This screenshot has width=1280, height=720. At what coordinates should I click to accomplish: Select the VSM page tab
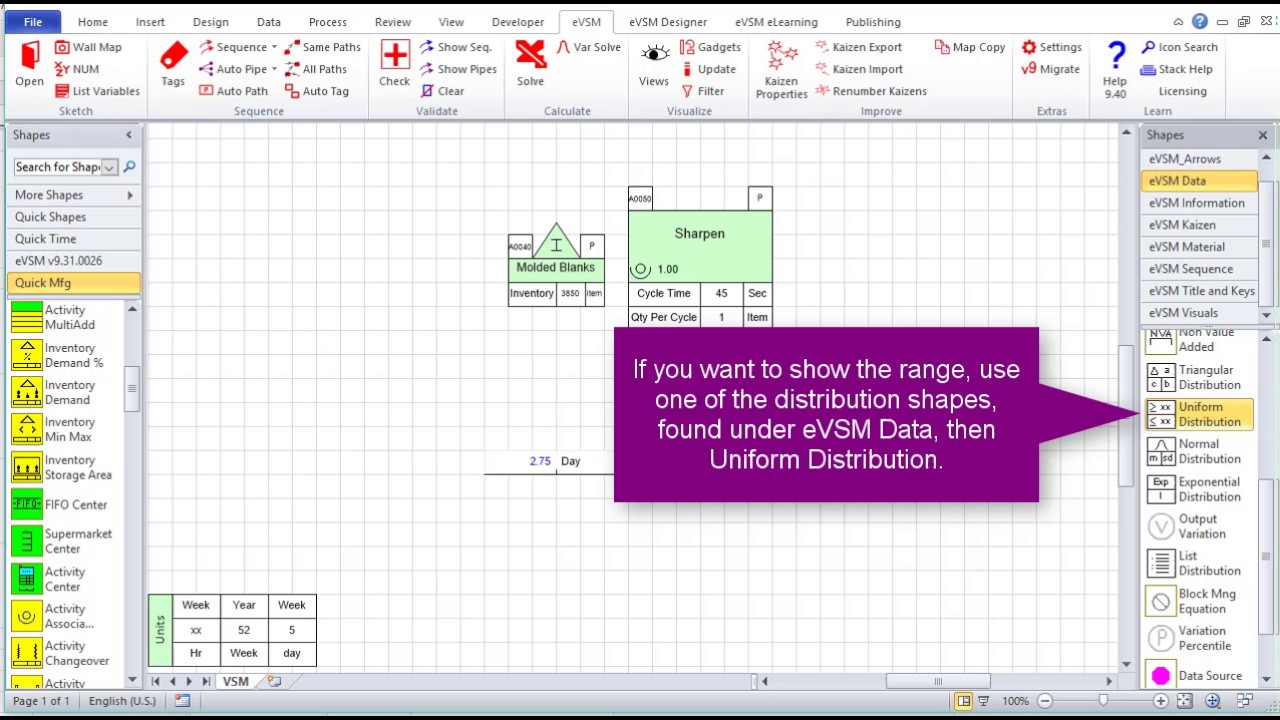point(236,681)
